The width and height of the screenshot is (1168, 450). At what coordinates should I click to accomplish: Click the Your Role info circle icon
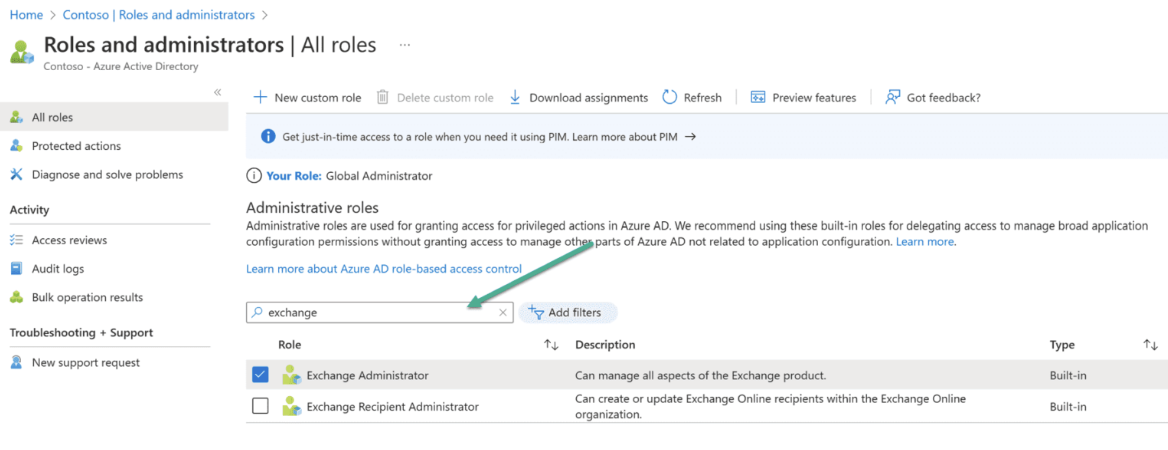[253, 177]
